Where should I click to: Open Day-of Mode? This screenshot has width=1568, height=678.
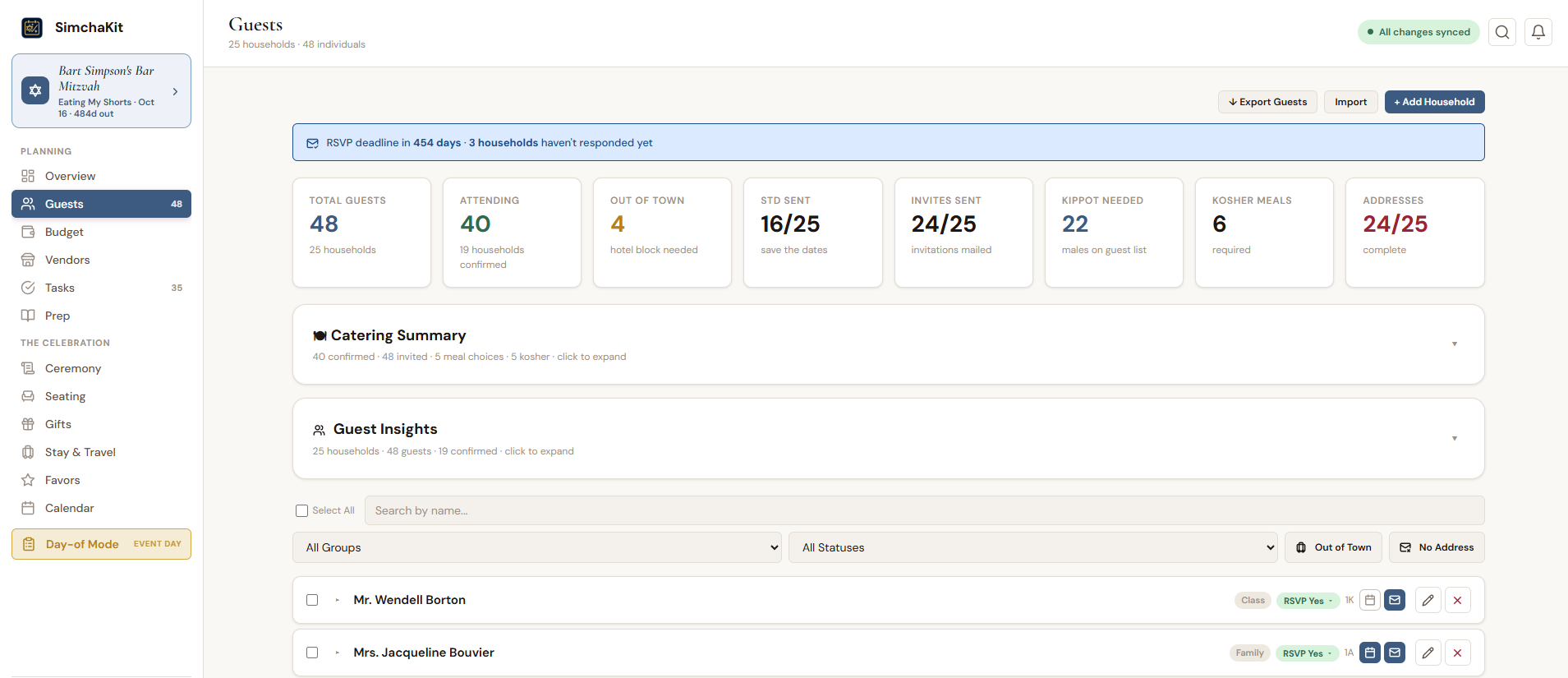[101, 544]
